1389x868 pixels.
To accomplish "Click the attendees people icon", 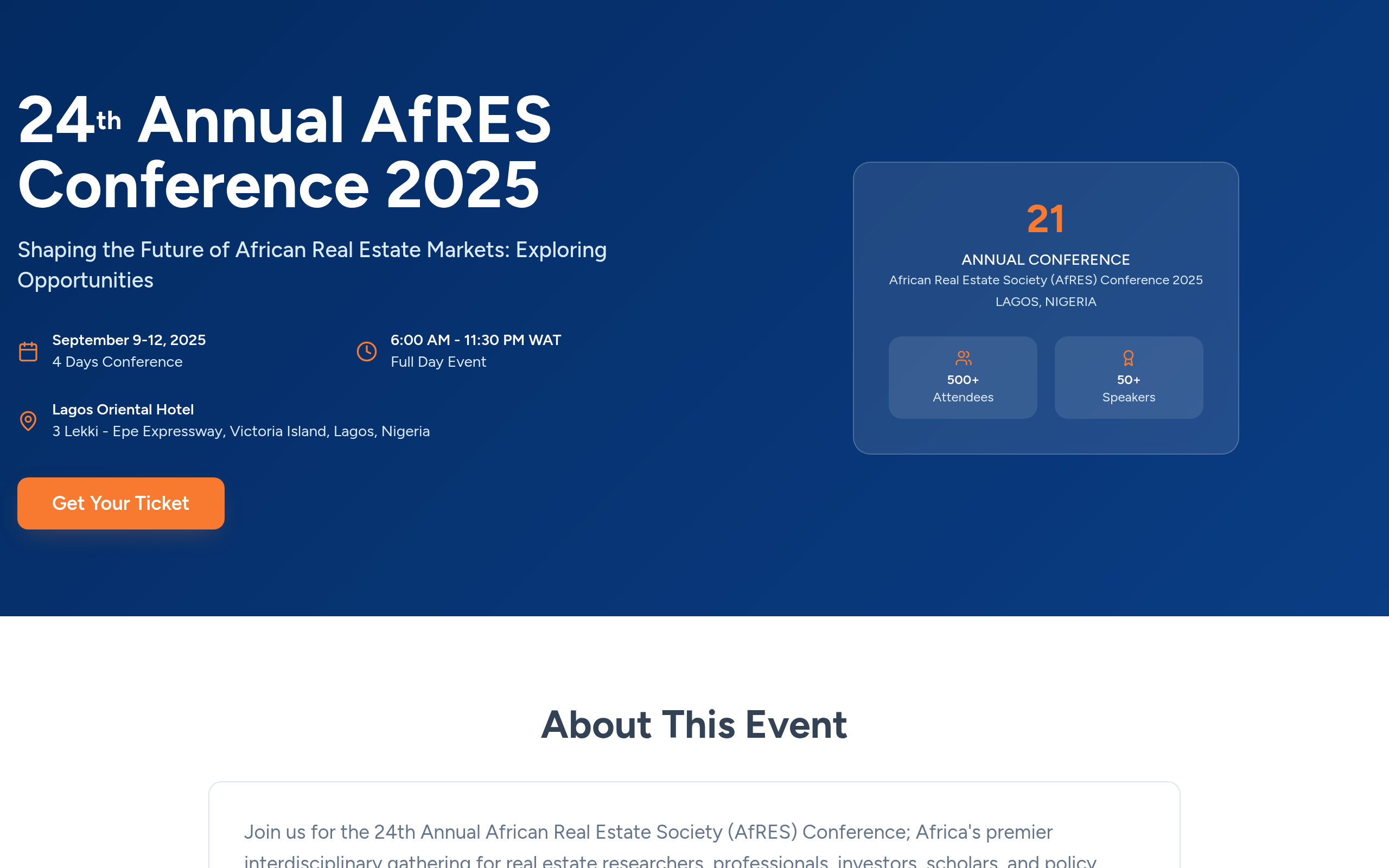I will point(963,358).
